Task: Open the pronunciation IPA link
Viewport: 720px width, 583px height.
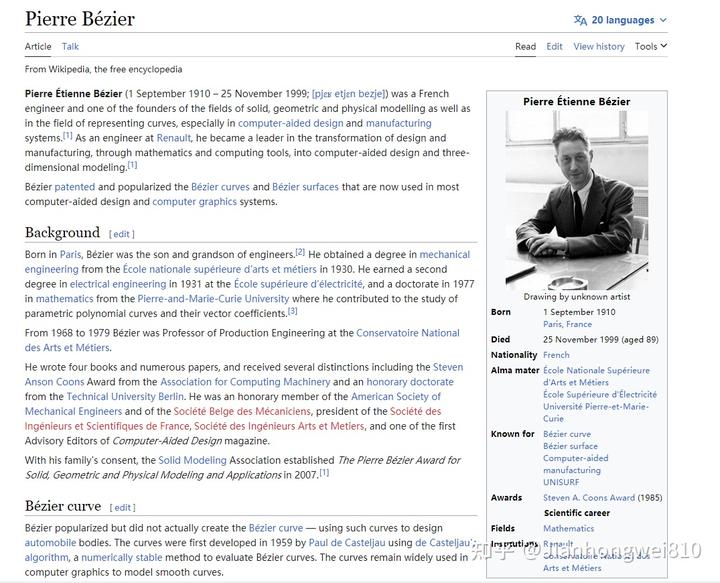Action: point(349,94)
